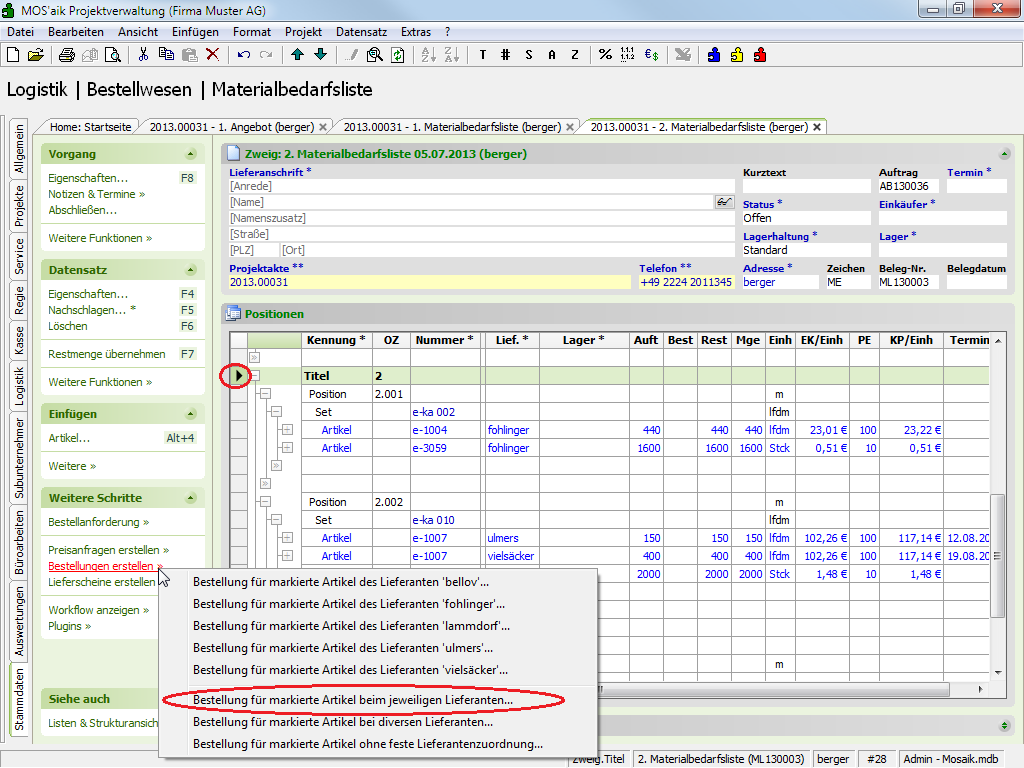
Task: Click the sort Z-A descending icon
Action: click(x=452, y=55)
